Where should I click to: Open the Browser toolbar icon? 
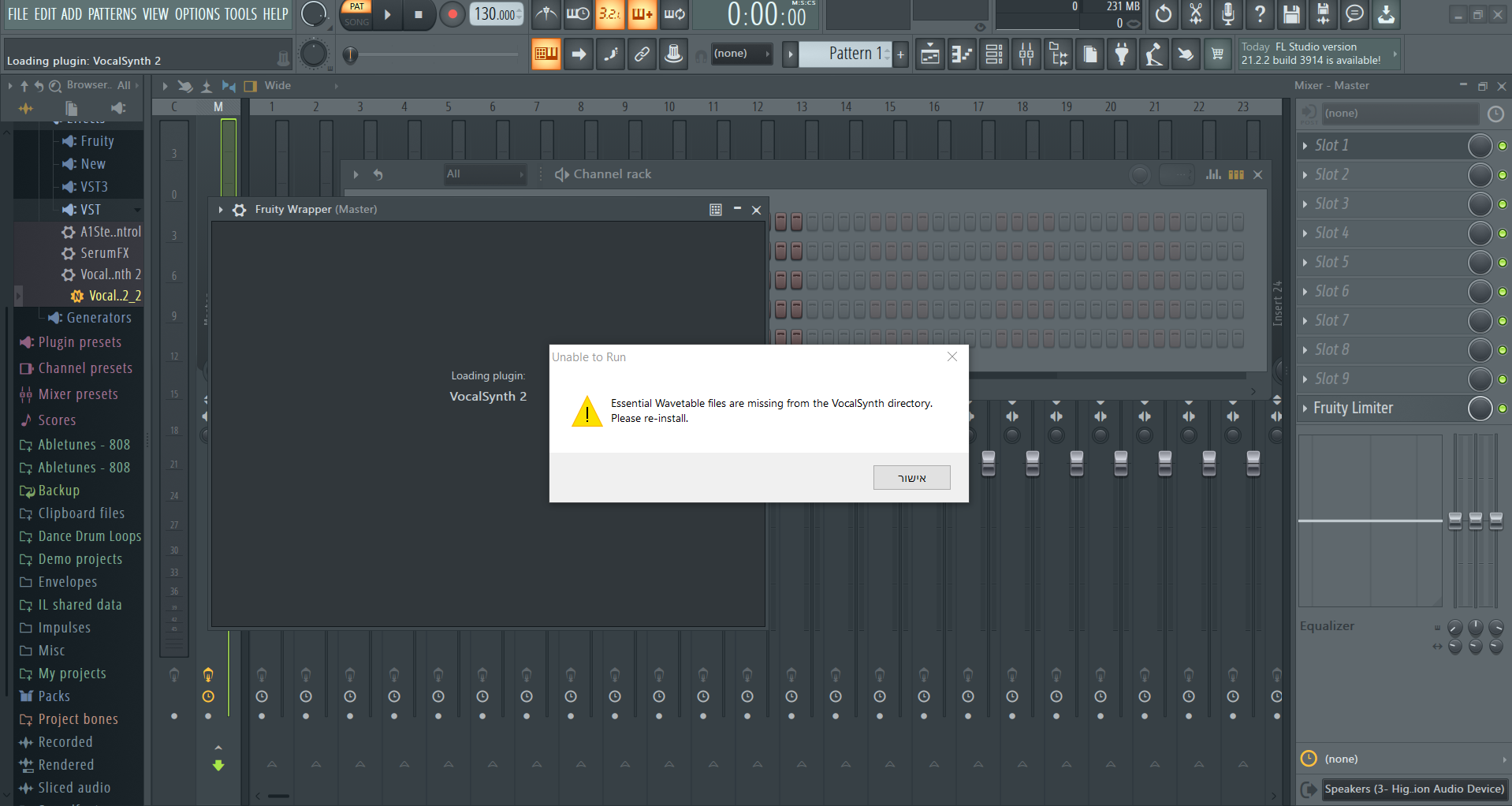tap(1058, 54)
